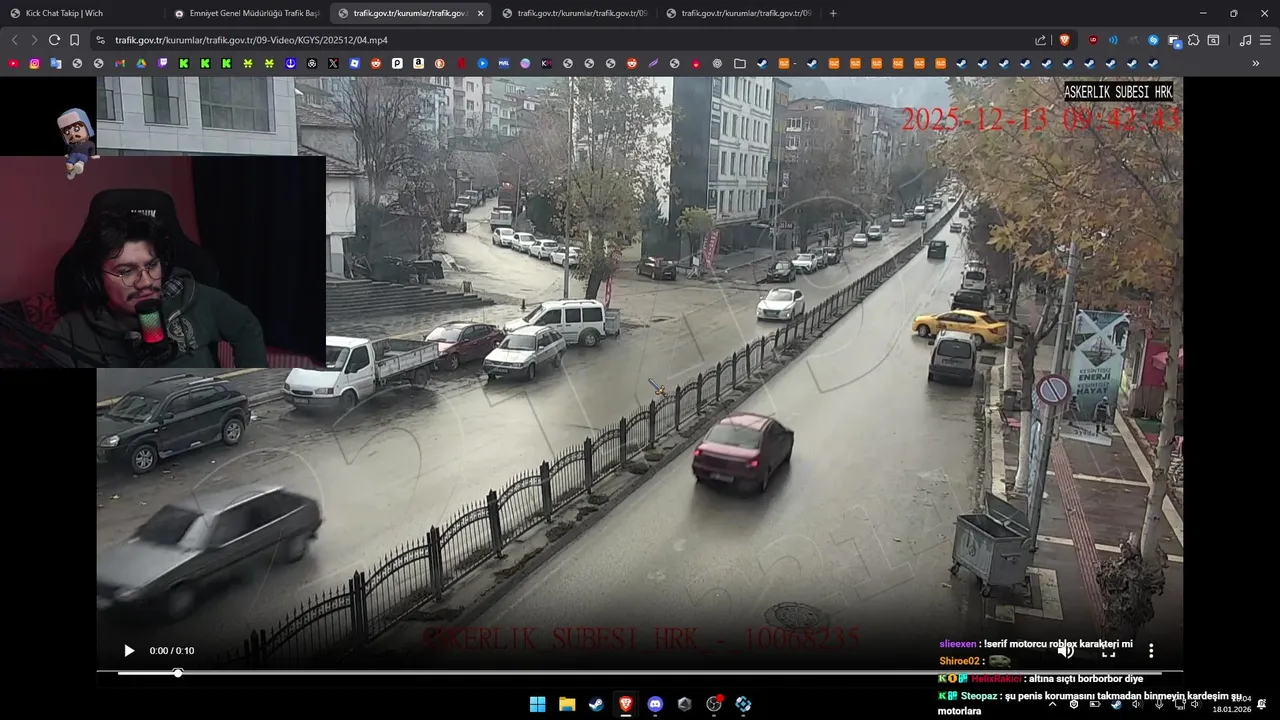The height and width of the screenshot is (720, 1280).
Task: Open the purple feather bookmark
Action: point(653,63)
